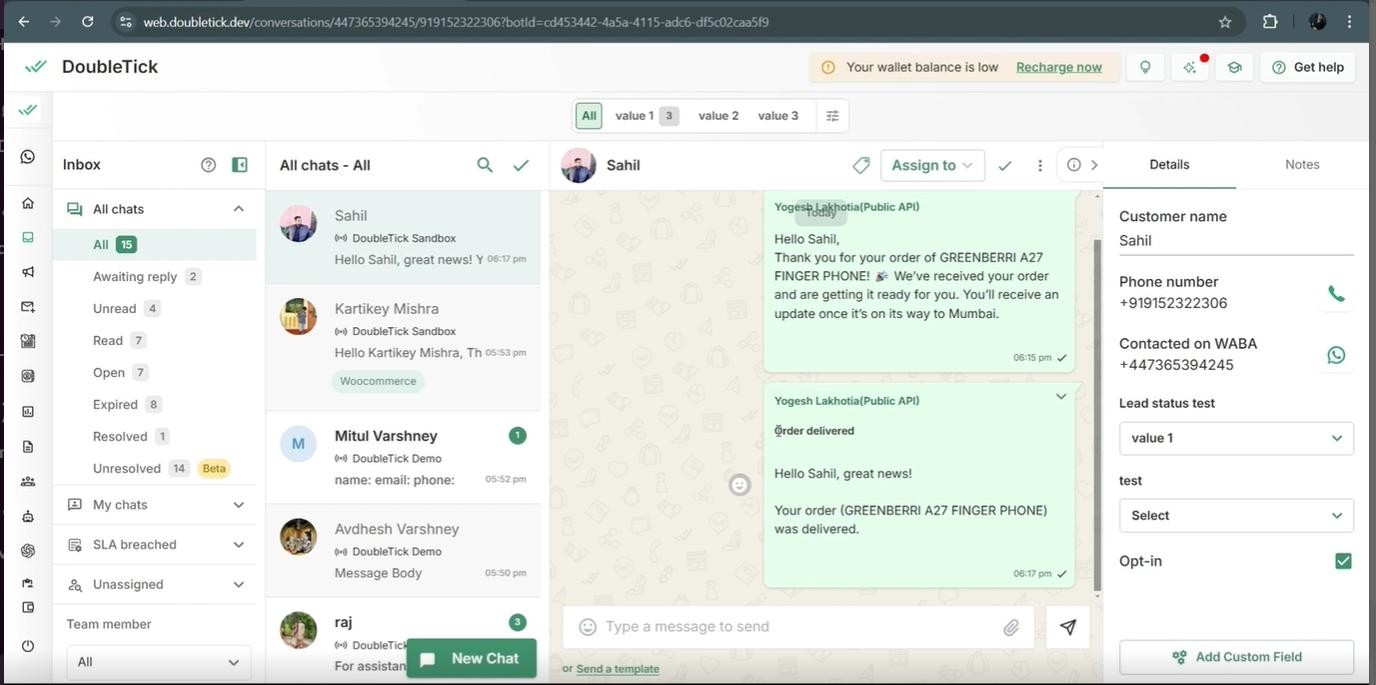
Task: Click the inbox panel collapse toggle icon
Action: pyautogui.click(x=240, y=165)
